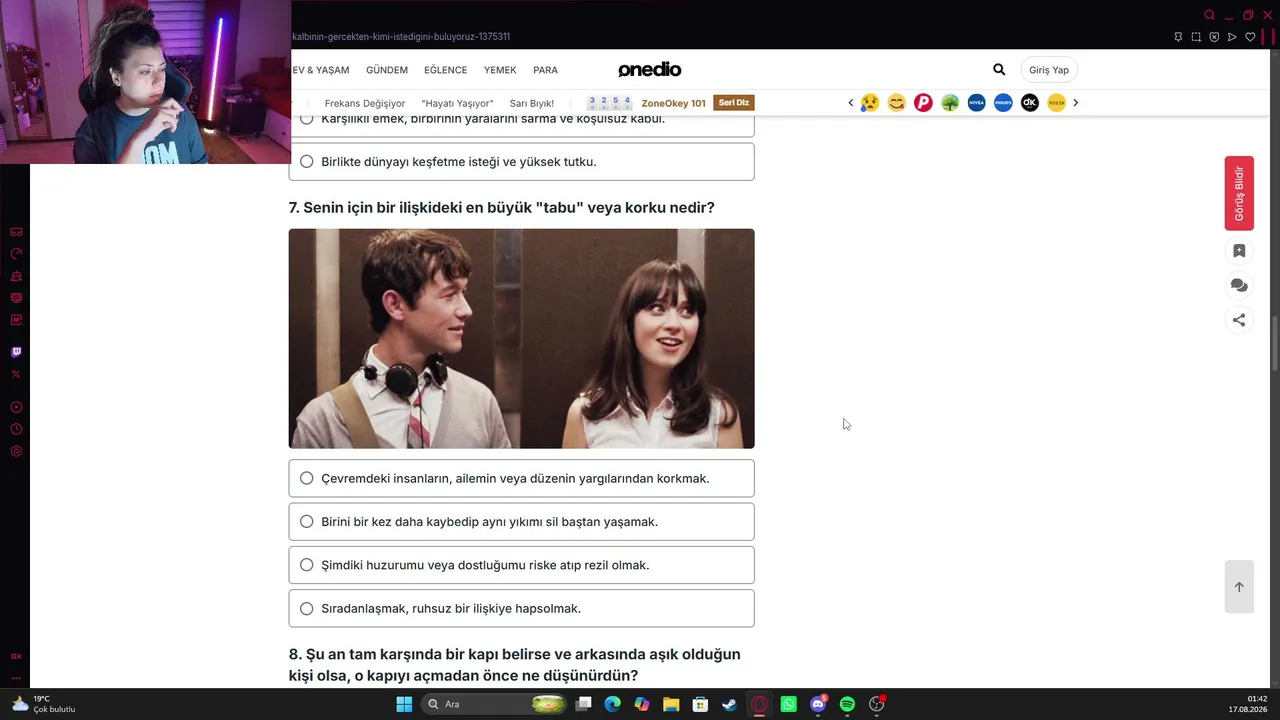Open the PARA menu item
The height and width of the screenshot is (720, 1280).
point(545,70)
